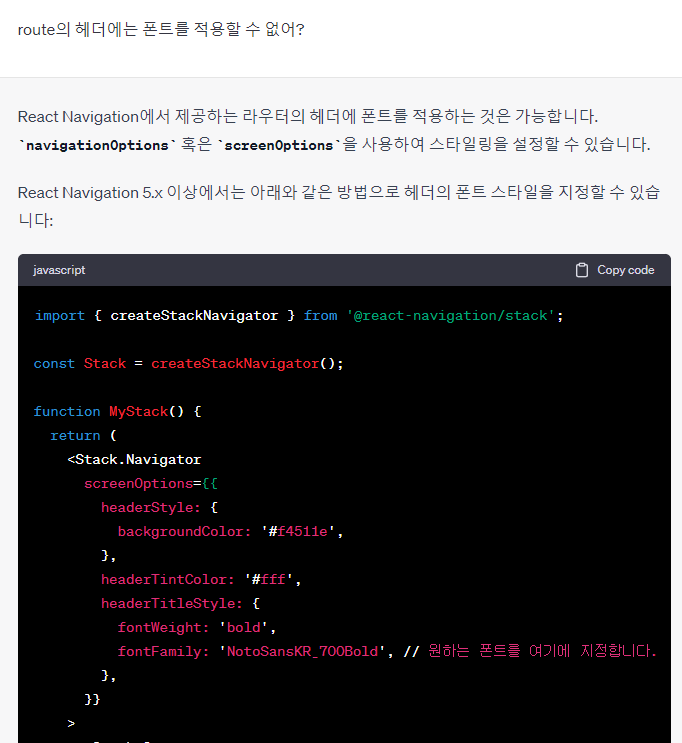Click the Korean comment after fontFamily line
The height and width of the screenshot is (743, 682).
[530, 651]
